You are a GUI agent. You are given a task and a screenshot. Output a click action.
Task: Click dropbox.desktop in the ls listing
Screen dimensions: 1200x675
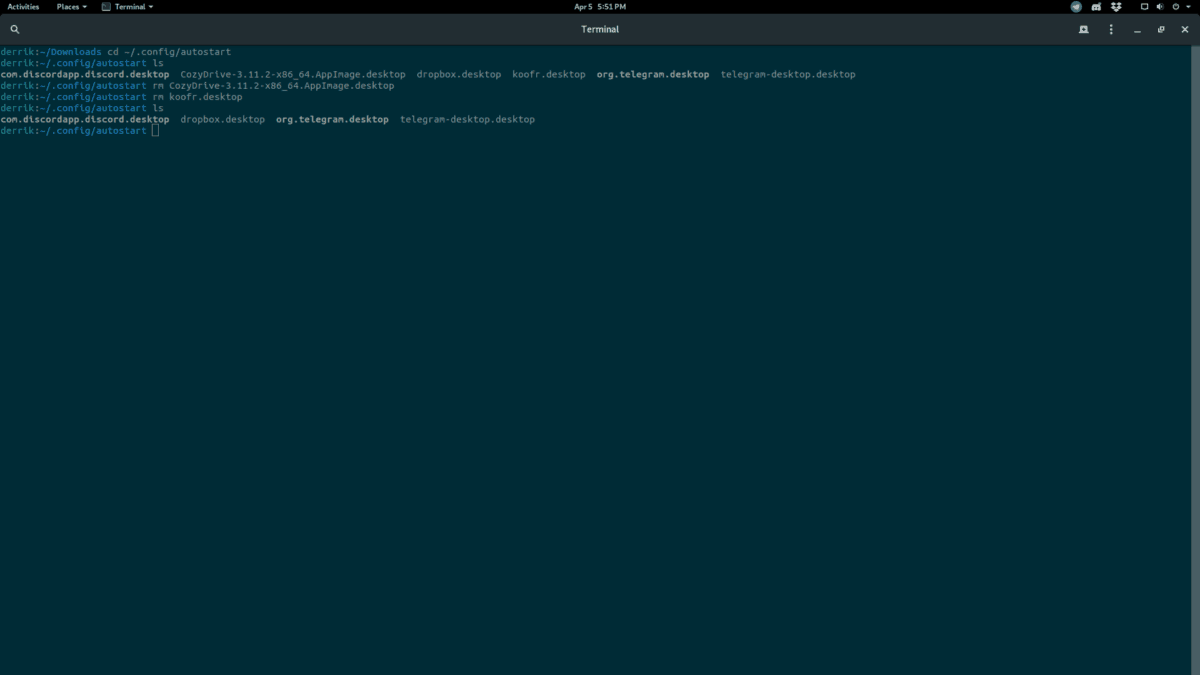point(222,118)
